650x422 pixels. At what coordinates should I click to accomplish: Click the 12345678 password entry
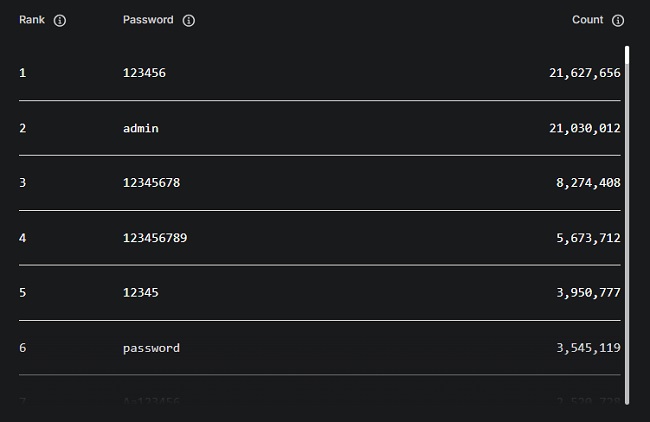tap(151, 183)
